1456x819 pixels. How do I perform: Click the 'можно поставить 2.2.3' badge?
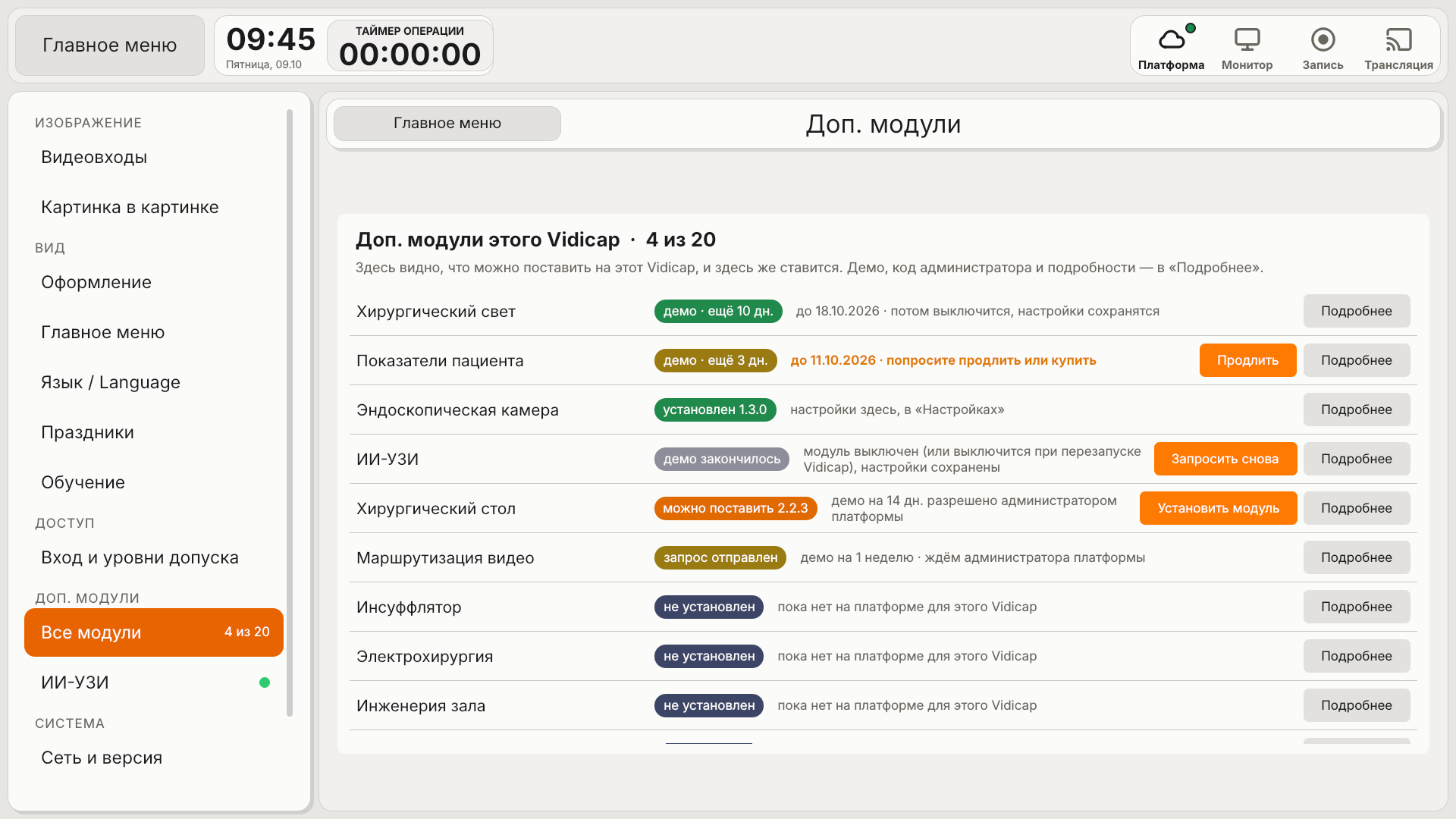[x=736, y=508]
